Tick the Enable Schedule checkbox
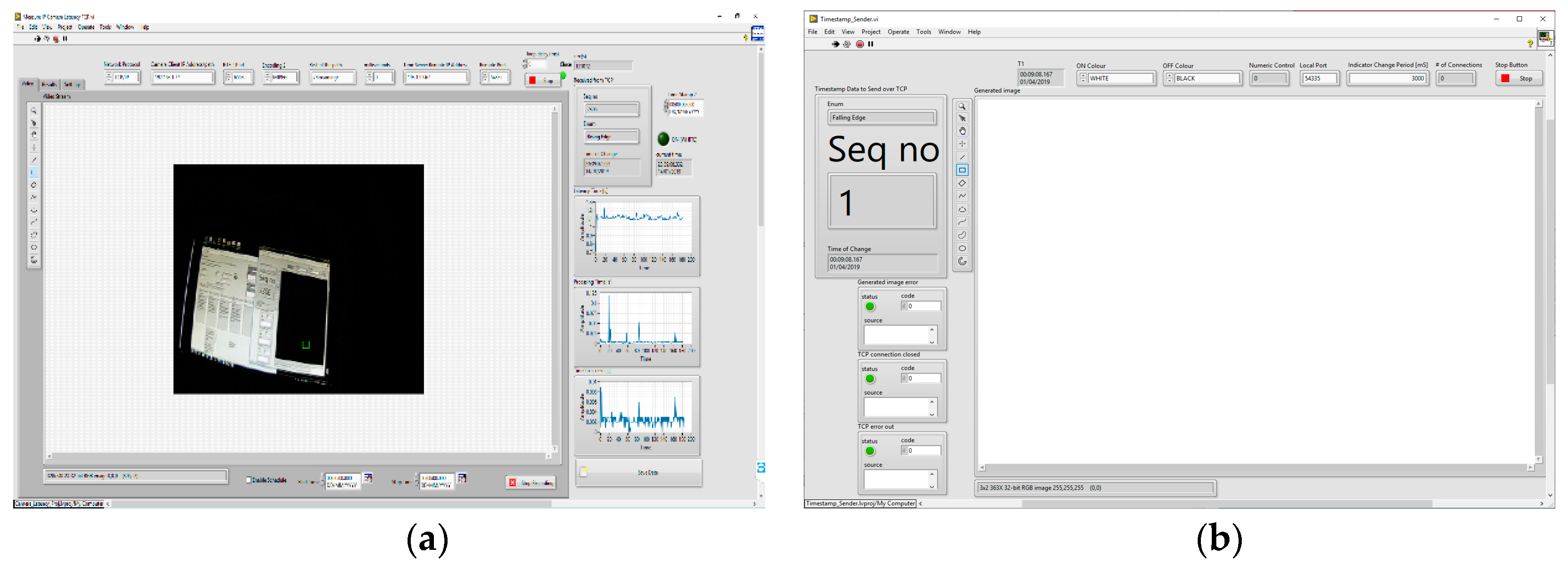The height and width of the screenshot is (568, 1568). coord(249,480)
